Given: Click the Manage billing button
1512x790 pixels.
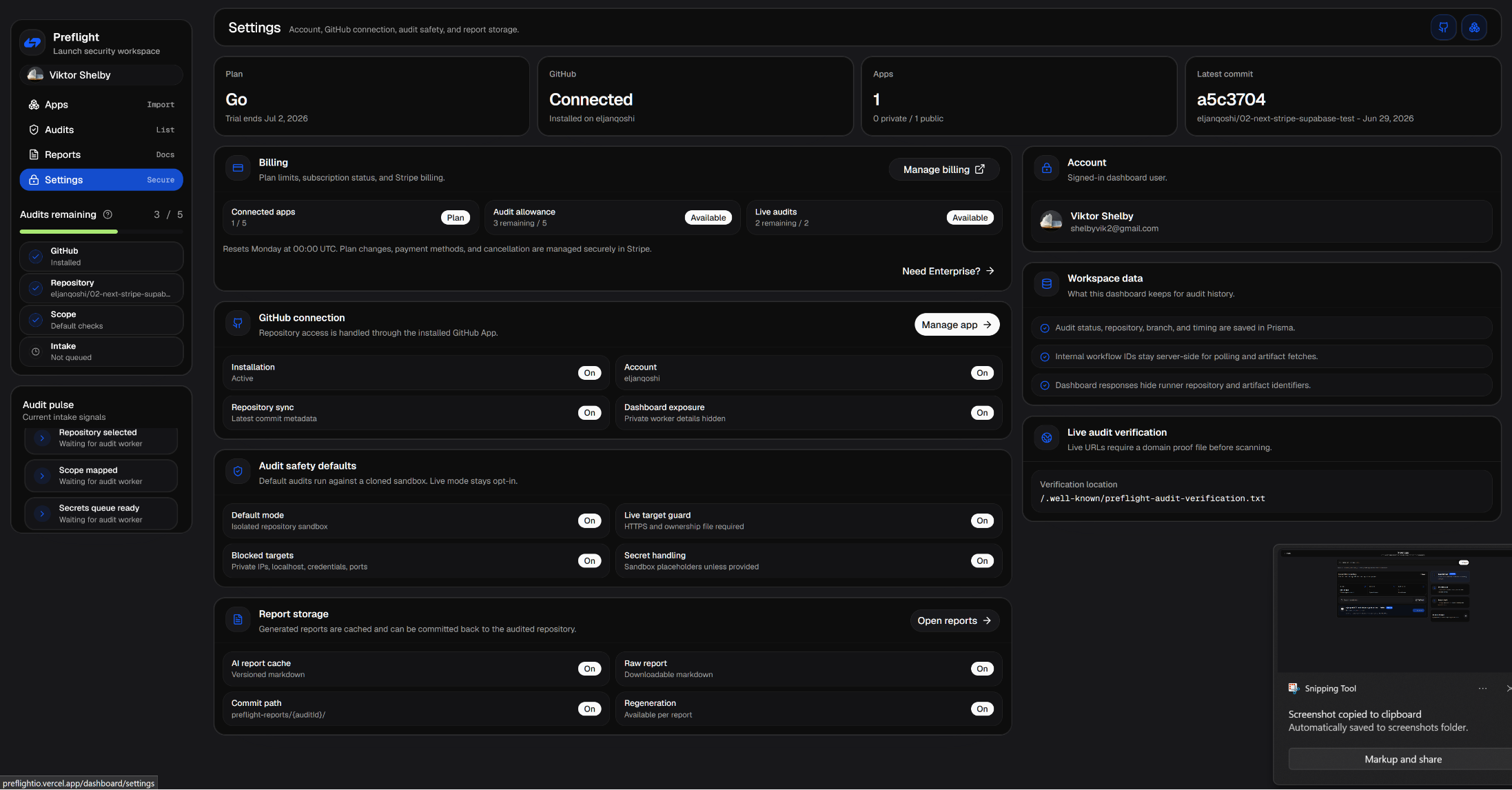Looking at the screenshot, I should [943, 170].
